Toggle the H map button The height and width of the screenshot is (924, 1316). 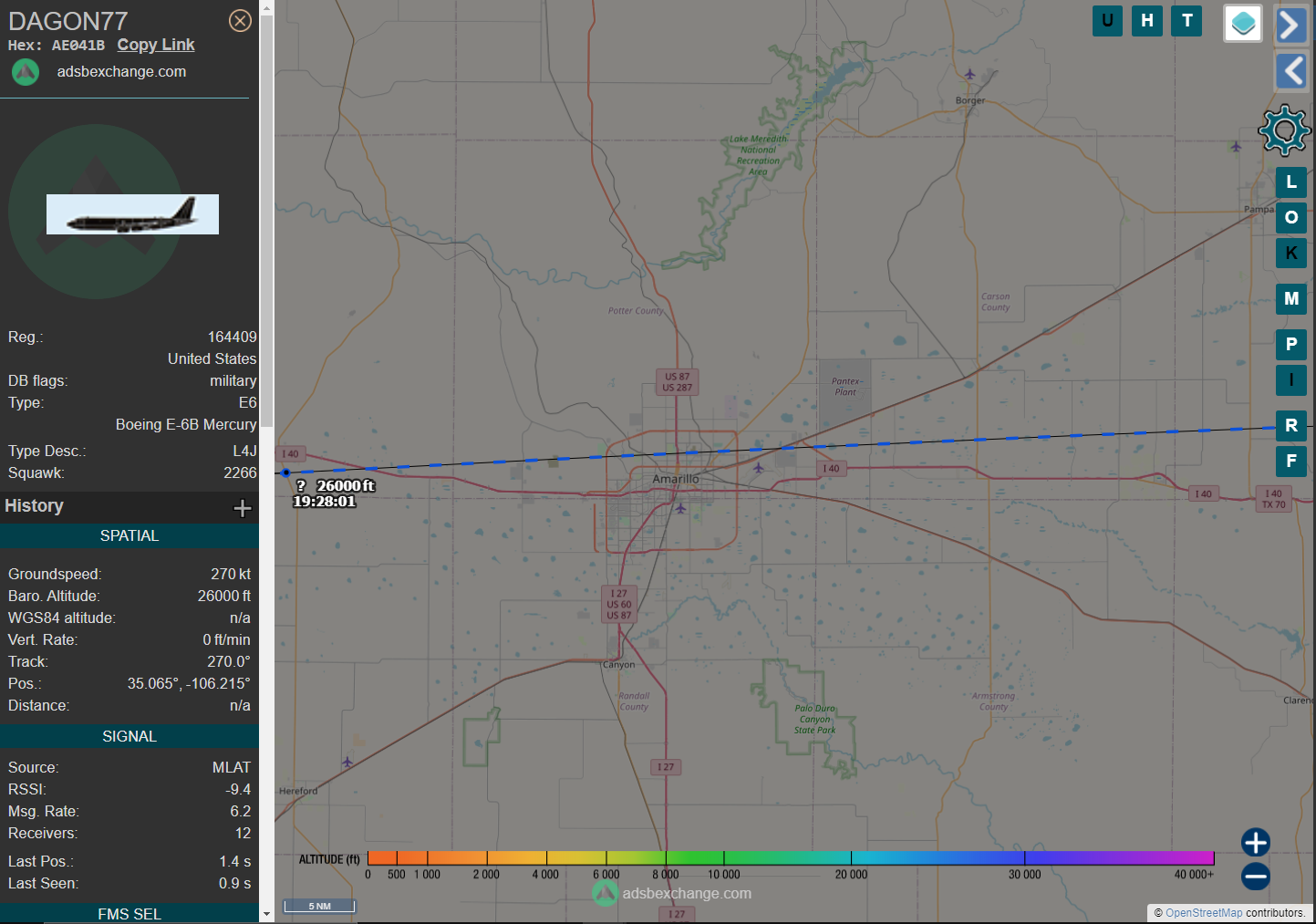coord(1147,21)
